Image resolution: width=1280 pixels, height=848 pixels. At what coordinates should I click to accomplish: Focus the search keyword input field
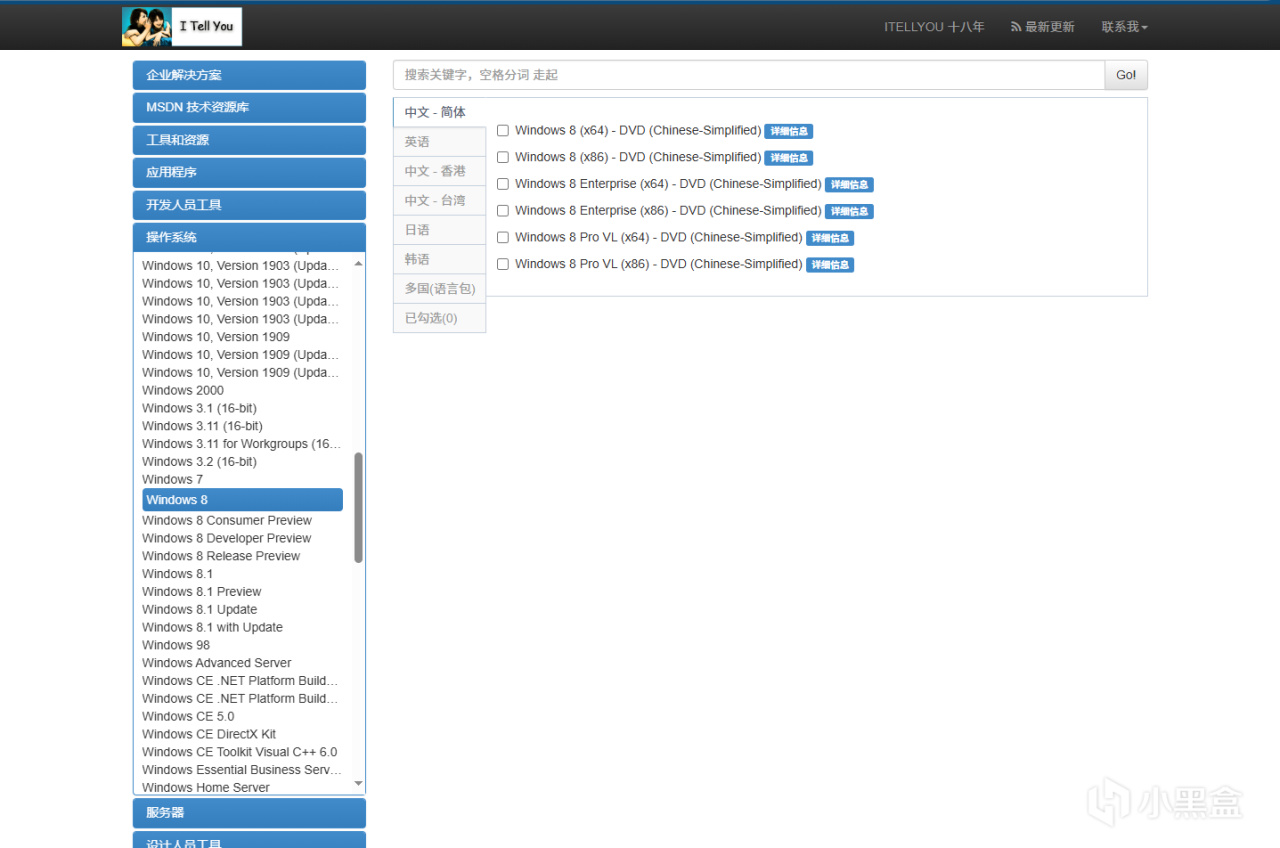749,75
